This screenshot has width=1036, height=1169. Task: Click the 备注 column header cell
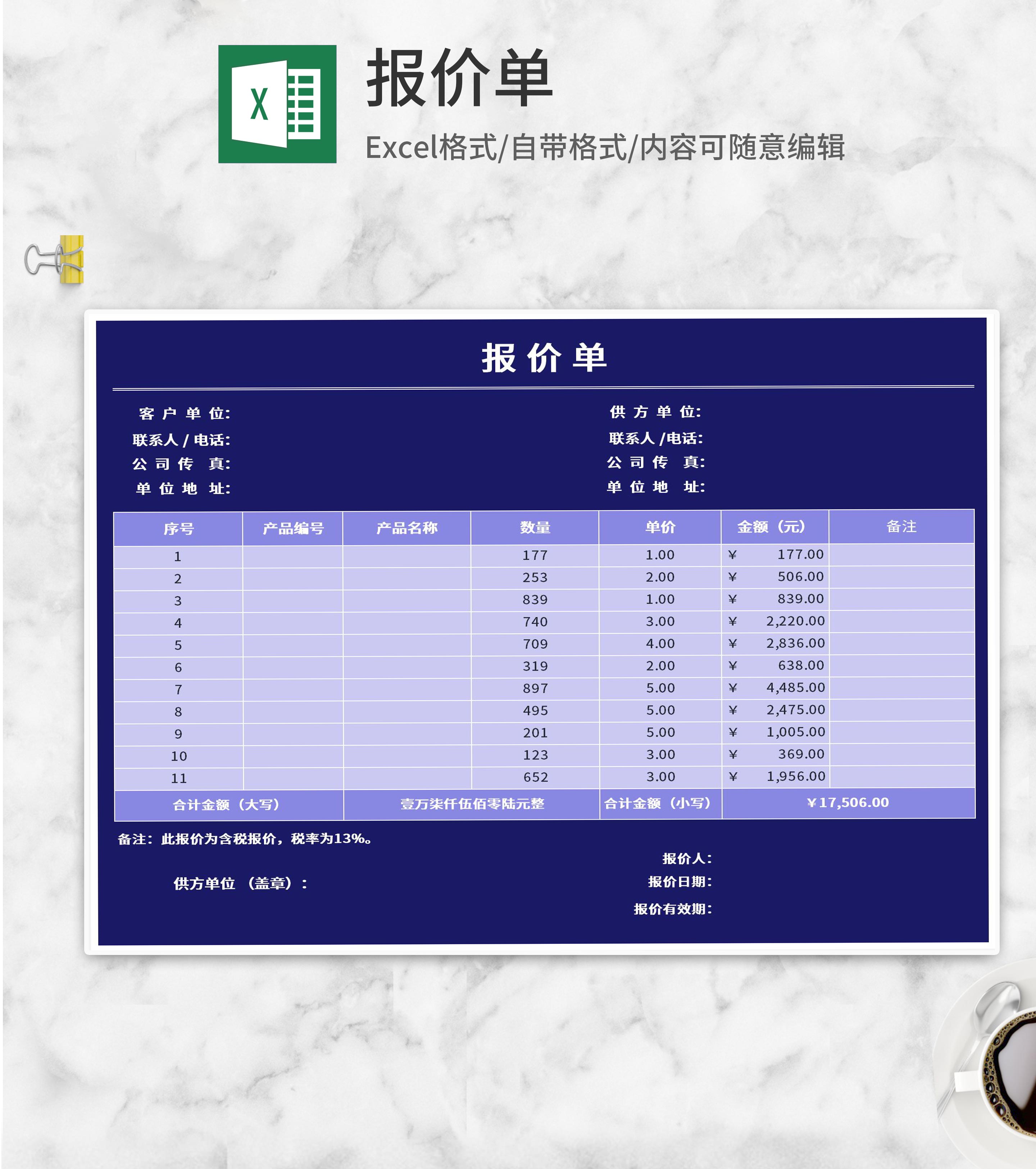[901, 526]
